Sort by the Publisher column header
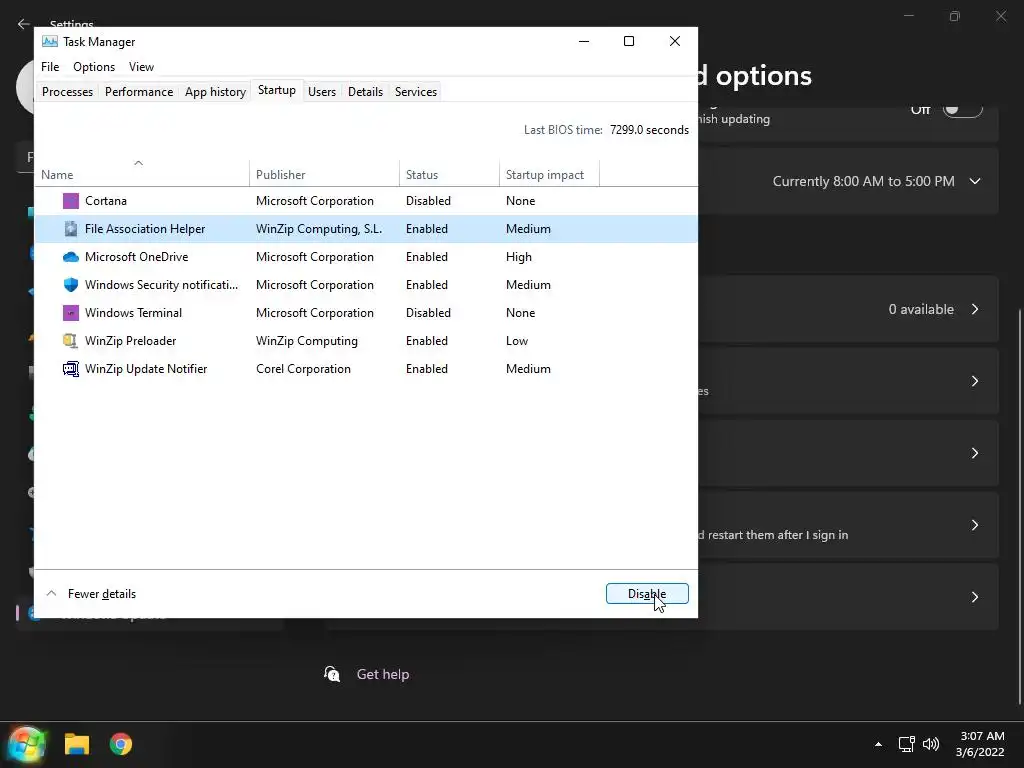Viewport: 1024px width, 768px height. coord(324,174)
